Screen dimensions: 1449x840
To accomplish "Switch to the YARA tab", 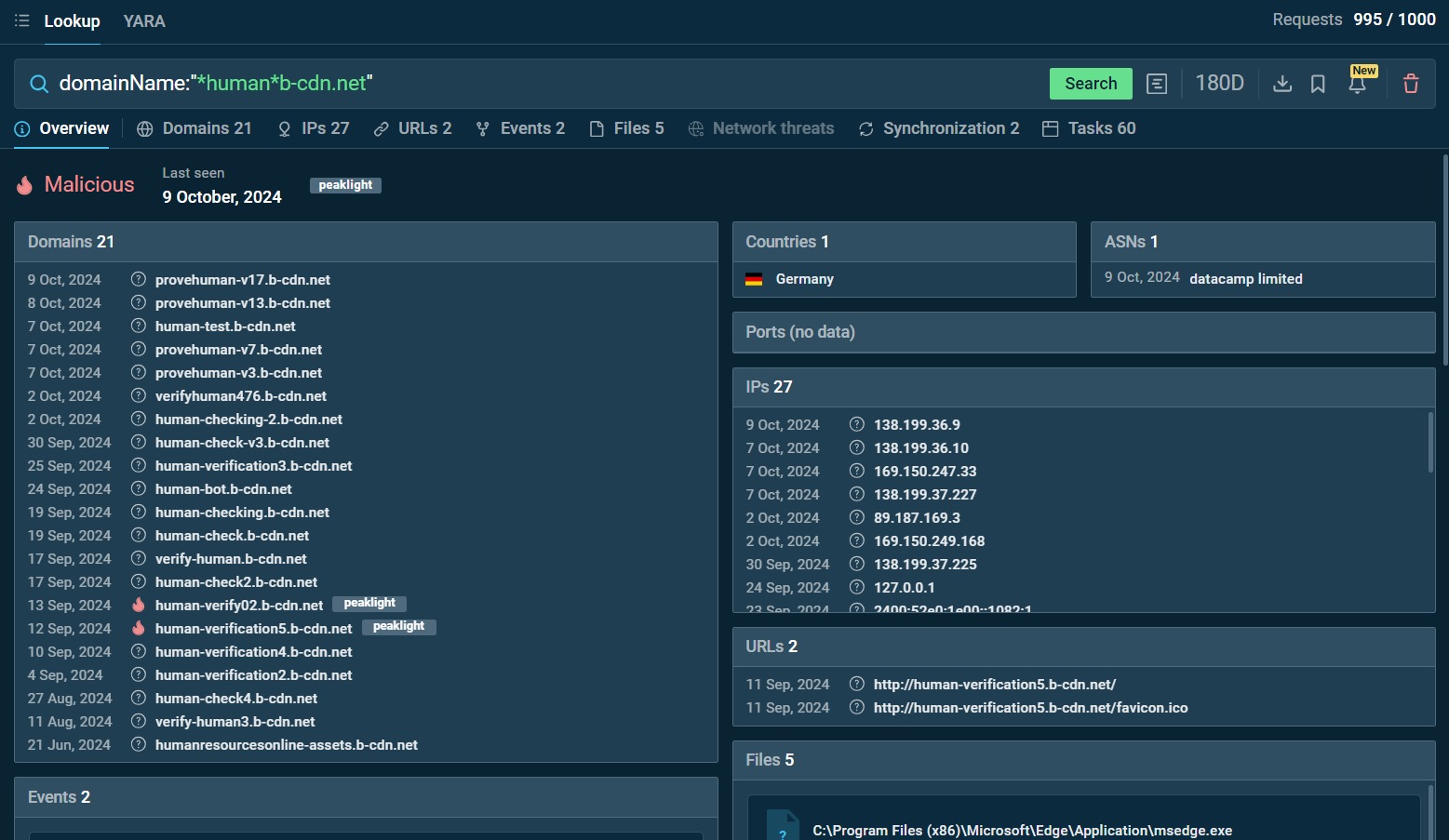I will pos(144,21).
